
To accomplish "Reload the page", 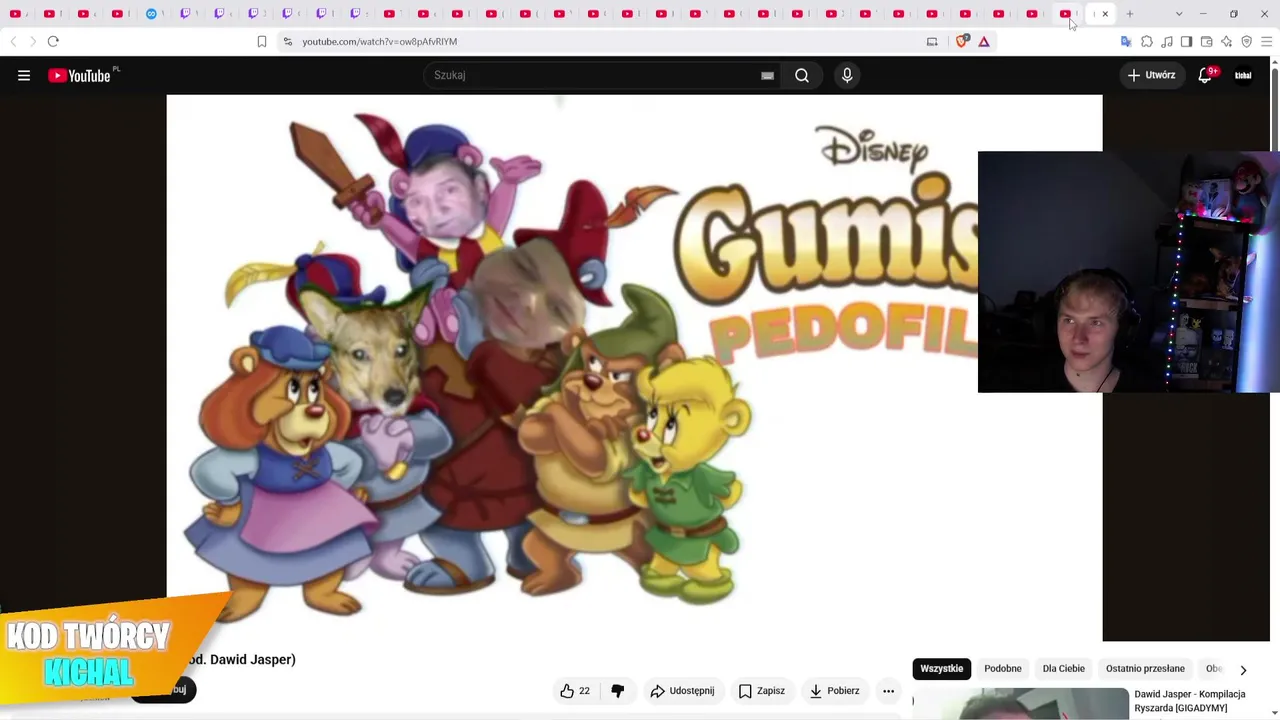I will click(x=53, y=41).
